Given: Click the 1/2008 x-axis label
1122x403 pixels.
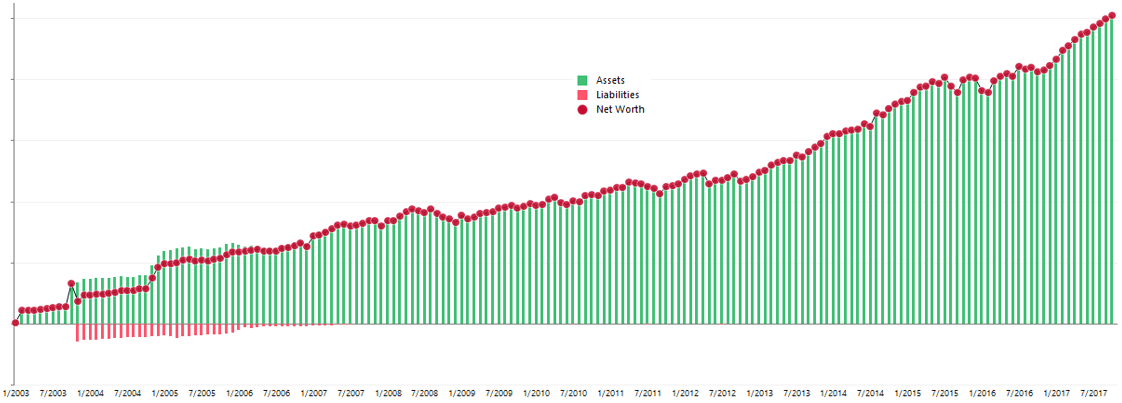Looking at the screenshot, I should tap(388, 394).
